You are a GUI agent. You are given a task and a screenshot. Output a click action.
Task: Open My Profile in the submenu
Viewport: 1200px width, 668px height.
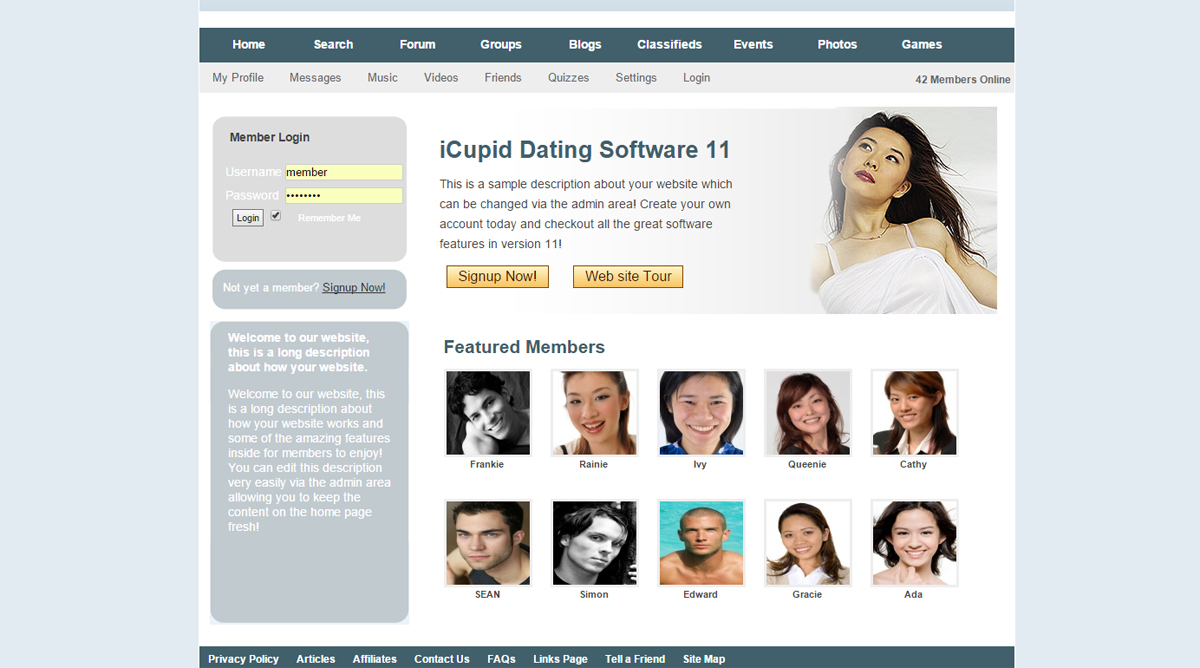pyautogui.click(x=238, y=78)
